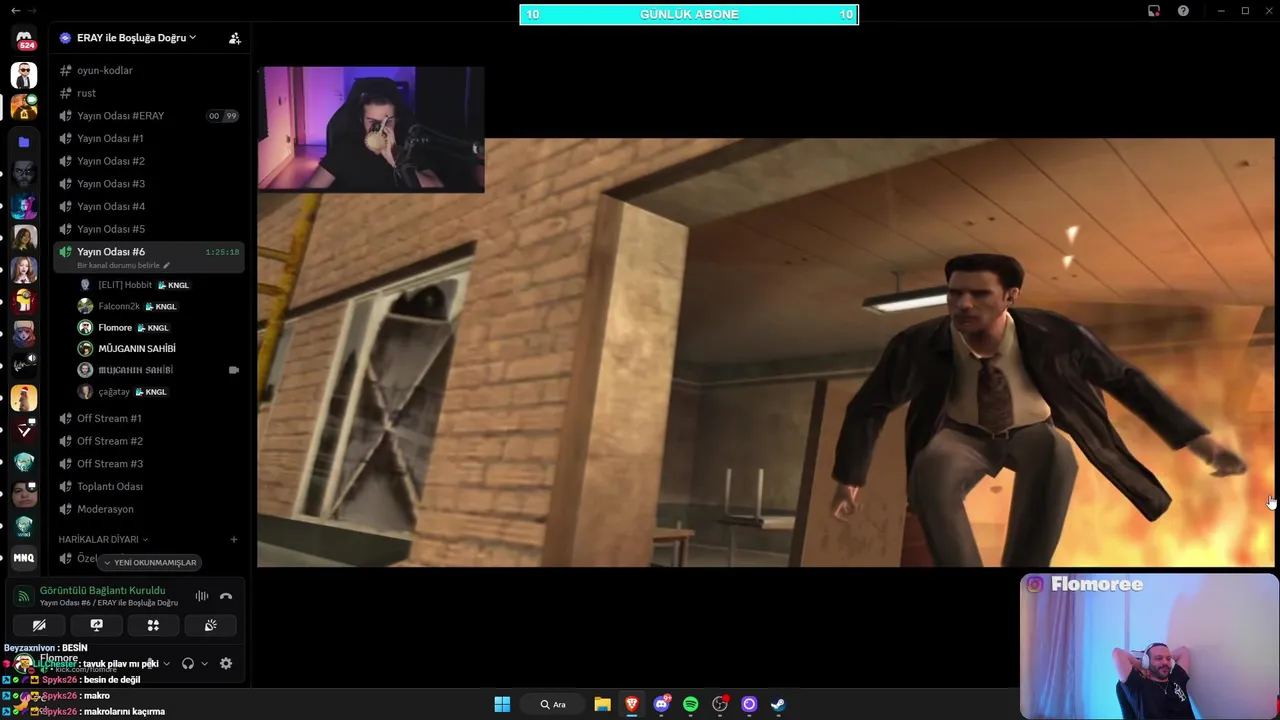Click the YENİ OKUNMAMIŞLAR unread pill
This screenshot has height=720, width=1280.
pyautogui.click(x=150, y=562)
